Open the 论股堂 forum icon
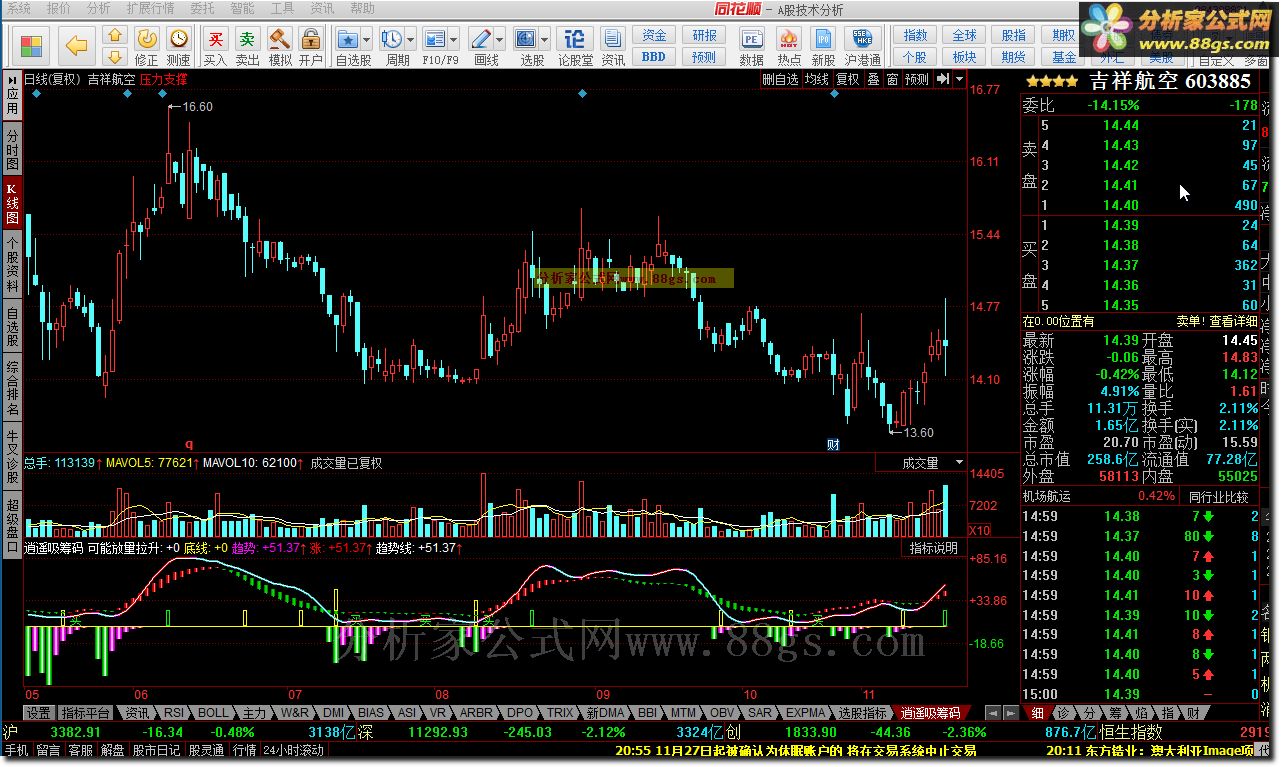Viewport: 1281px width, 767px height. [x=575, y=39]
